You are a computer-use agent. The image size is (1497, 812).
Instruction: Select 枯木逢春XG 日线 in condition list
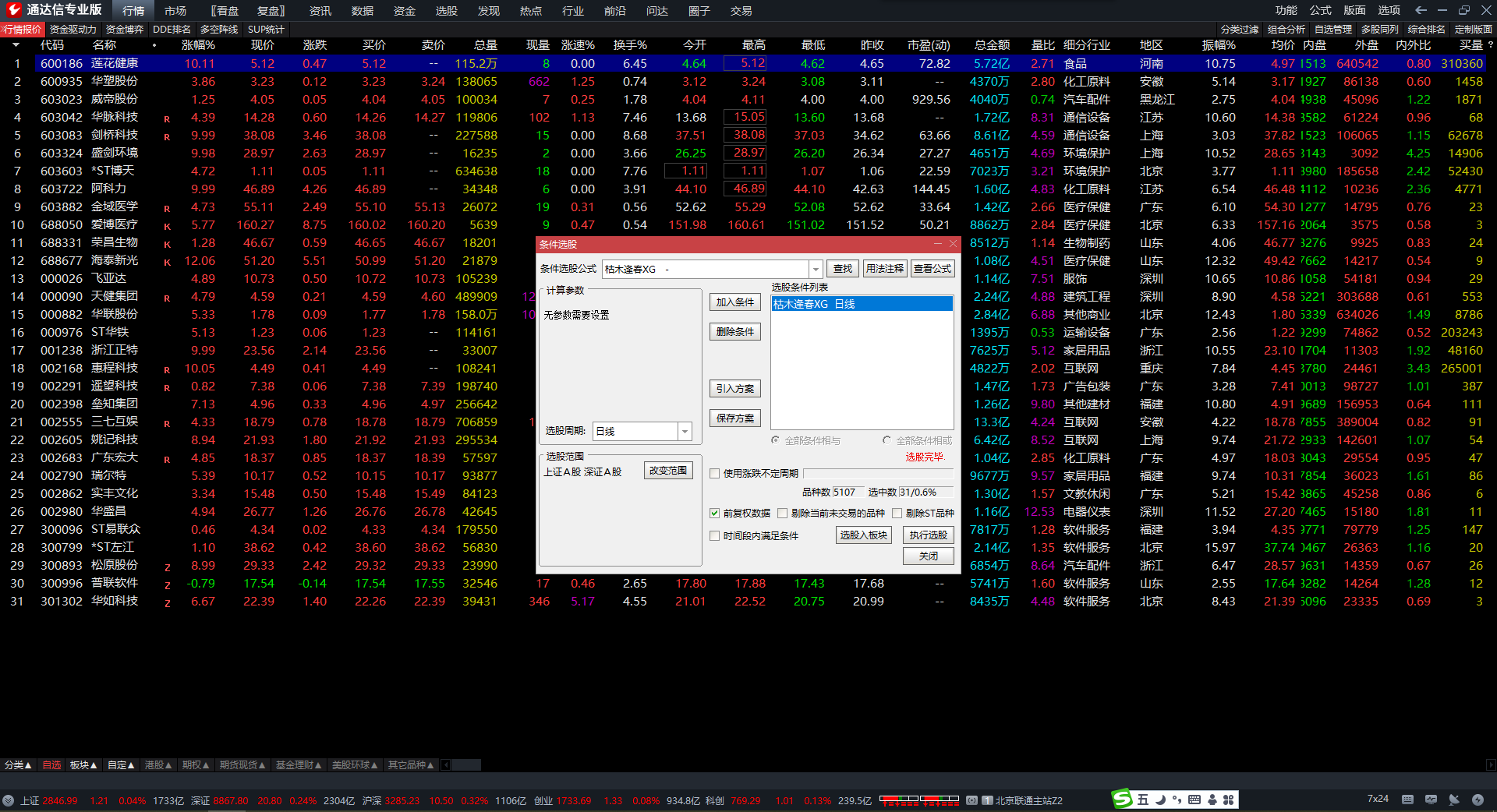pyautogui.click(x=862, y=304)
